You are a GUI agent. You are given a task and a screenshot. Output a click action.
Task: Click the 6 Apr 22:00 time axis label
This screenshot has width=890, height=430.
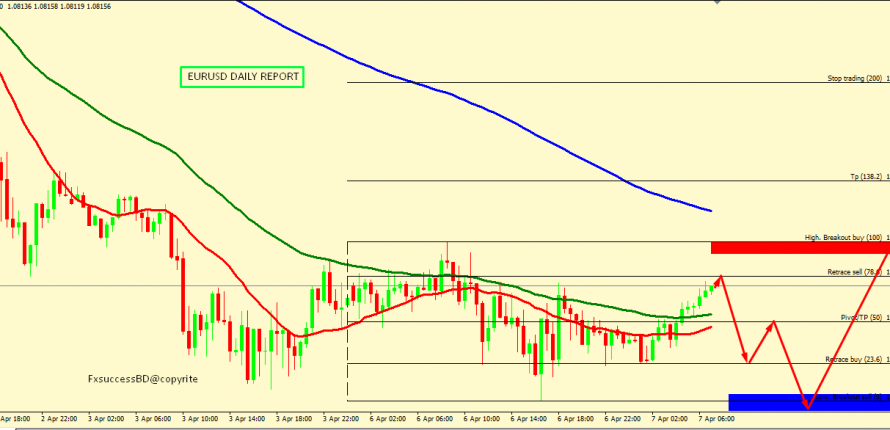pos(624,420)
